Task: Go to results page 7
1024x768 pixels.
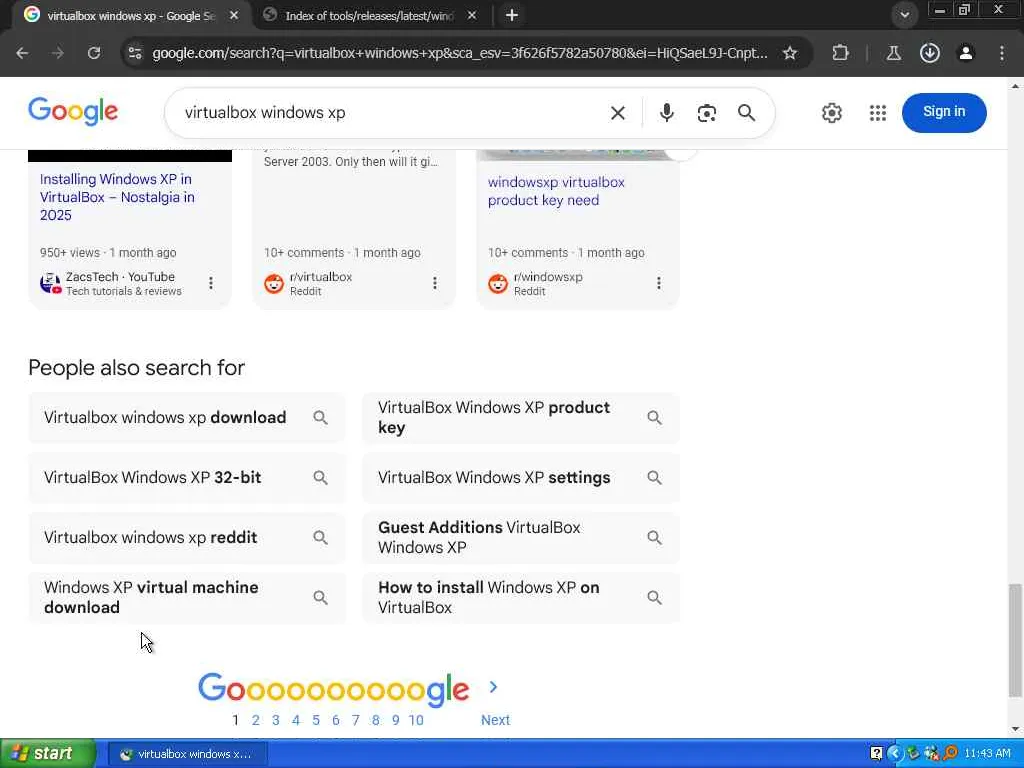Action: coord(355,720)
